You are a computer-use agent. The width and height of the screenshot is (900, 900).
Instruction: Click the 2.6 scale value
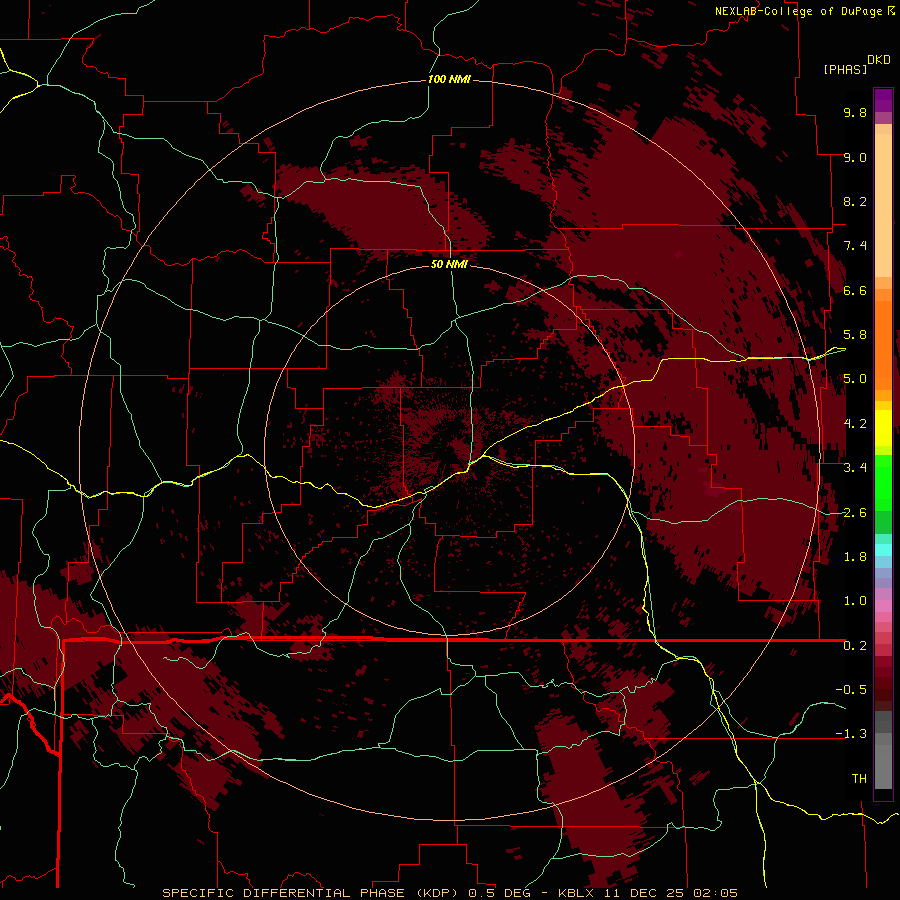tap(855, 513)
